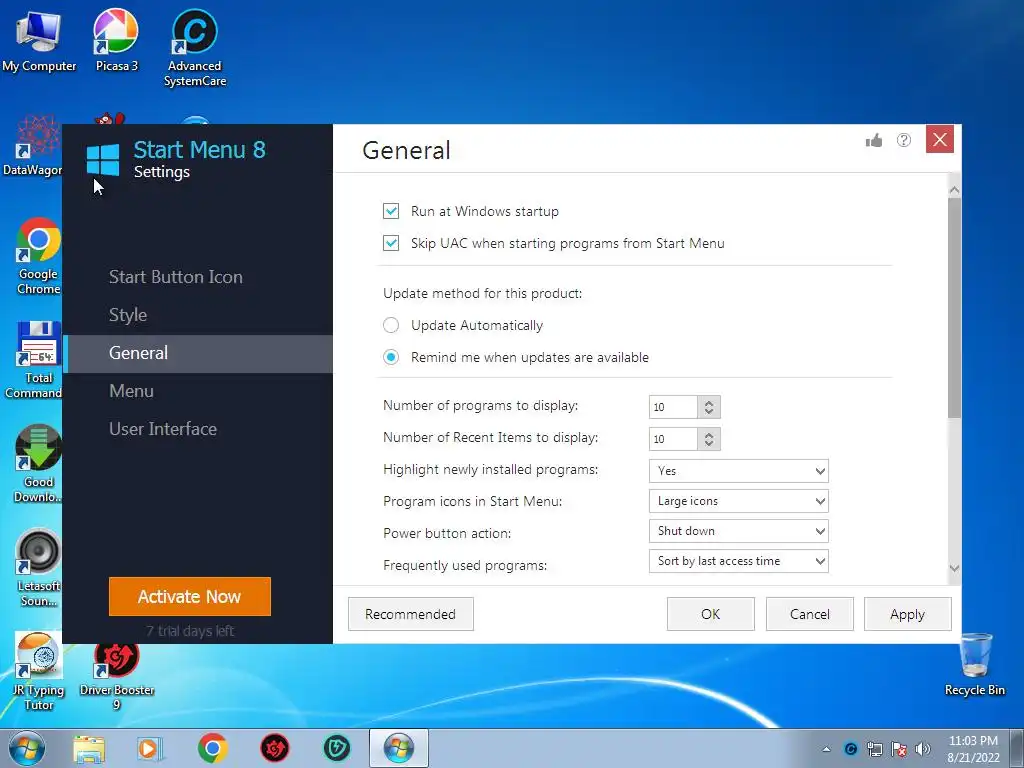
Task: Switch to User Interface section
Action: tap(197, 429)
